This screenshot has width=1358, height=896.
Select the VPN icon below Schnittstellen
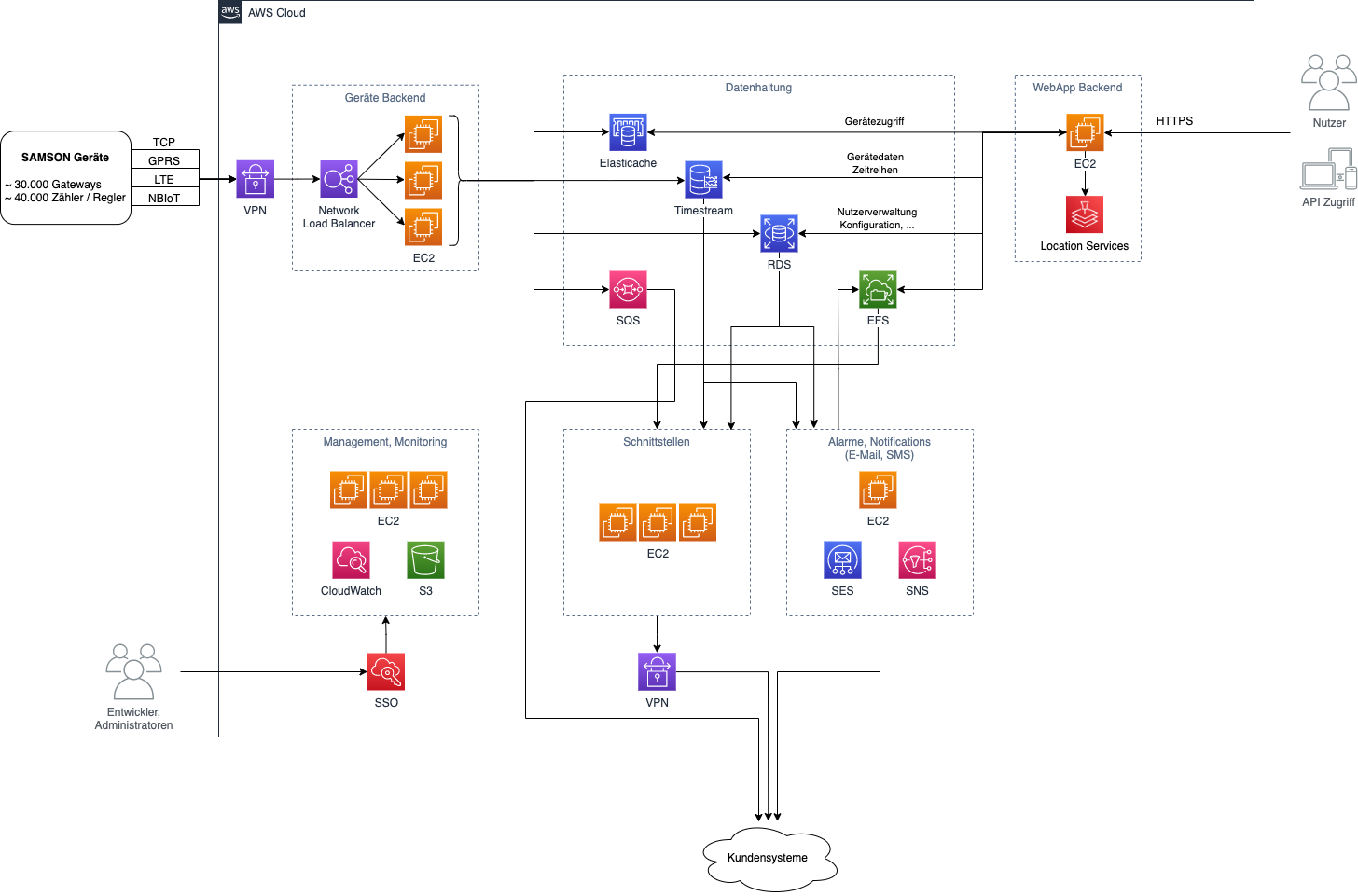pos(657,671)
